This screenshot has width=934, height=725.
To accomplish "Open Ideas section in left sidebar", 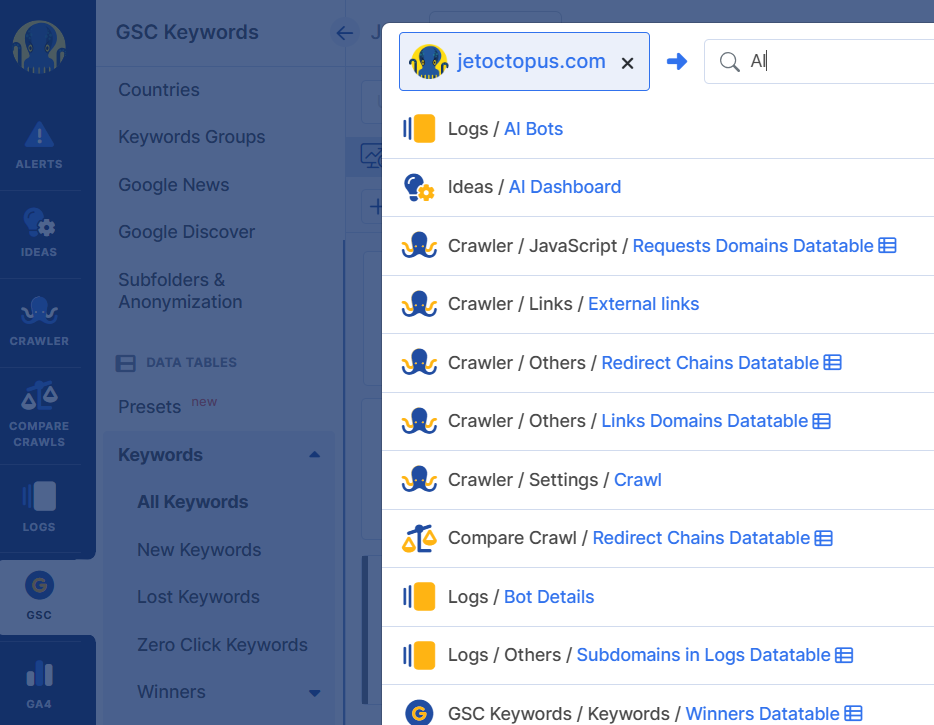I will (x=39, y=233).
